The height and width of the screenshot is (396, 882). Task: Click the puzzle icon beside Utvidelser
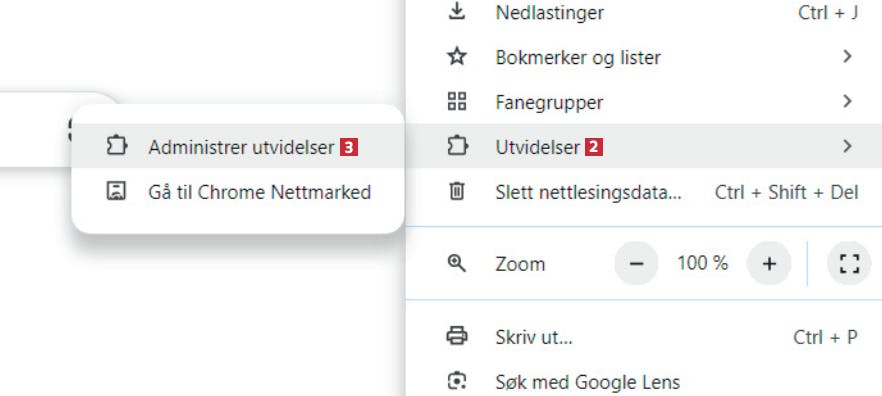point(457,147)
